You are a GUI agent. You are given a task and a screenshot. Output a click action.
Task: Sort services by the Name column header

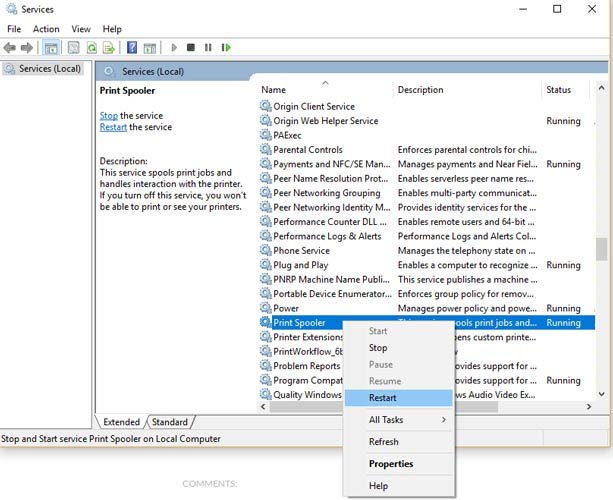click(274, 90)
